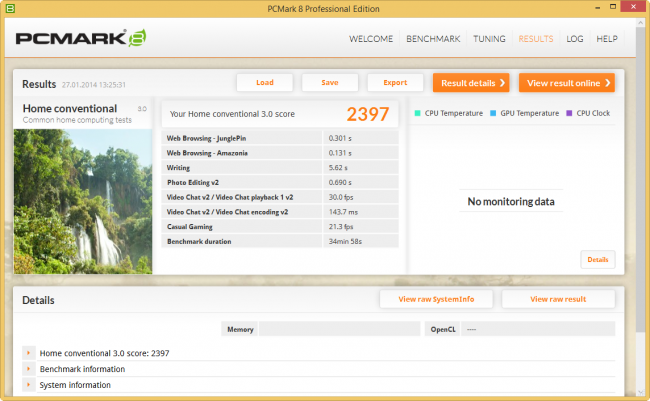Close the PCMark 8 window

633,7
